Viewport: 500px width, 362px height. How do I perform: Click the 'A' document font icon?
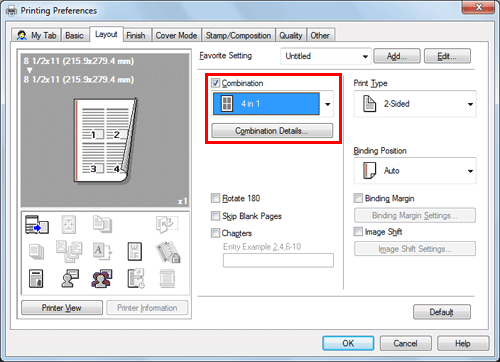pos(102,252)
